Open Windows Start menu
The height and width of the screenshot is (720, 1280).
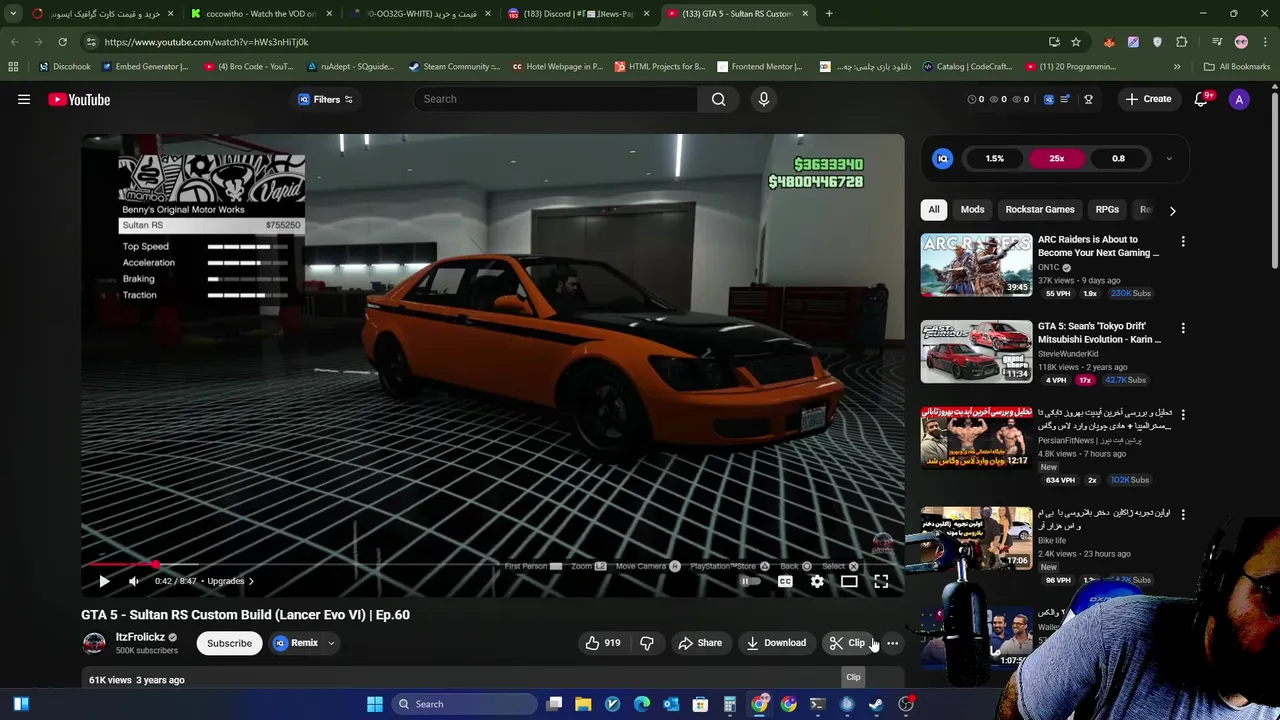(x=375, y=704)
